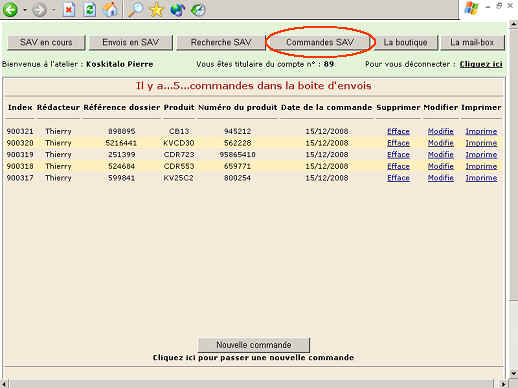The height and width of the screenshot is (388, 518).
Task: Select product cell KV25C2
Action: point(178,178)
